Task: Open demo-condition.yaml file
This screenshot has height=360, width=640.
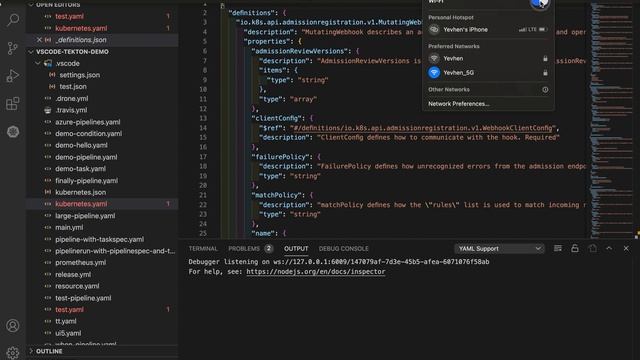Action: (102, 133)
